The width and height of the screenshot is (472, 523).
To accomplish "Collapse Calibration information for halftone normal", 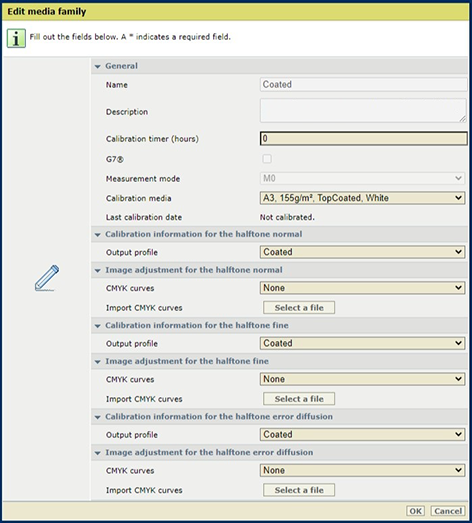I will [x=97, y=234].
